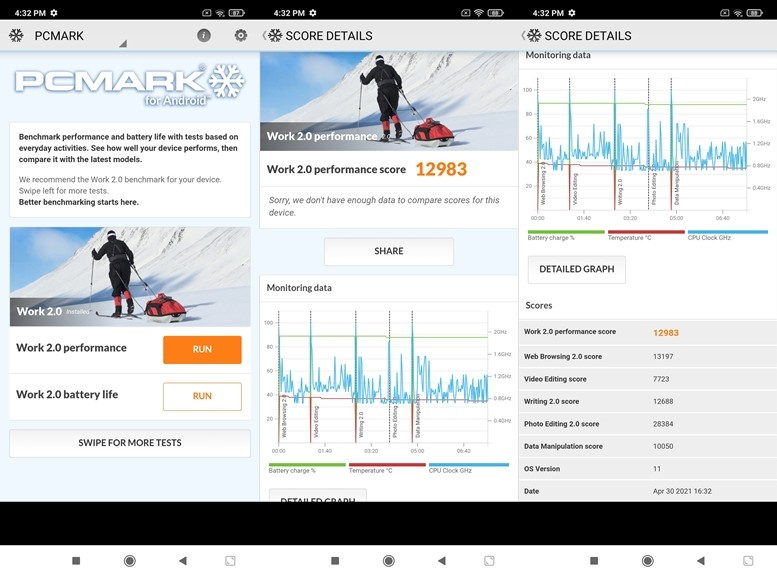This screenshot has width=777, height=576.
Task: Tap the not enough data comparison message
Action: (384, 206)
